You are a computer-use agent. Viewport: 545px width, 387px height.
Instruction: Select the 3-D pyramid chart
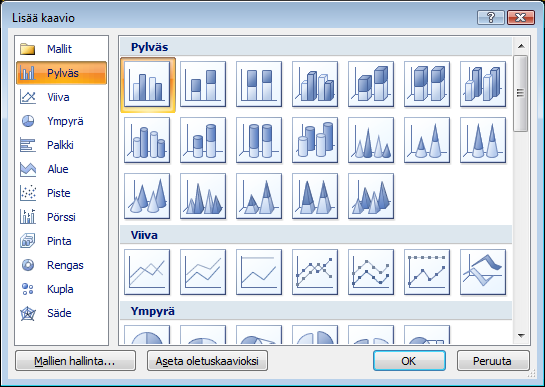[x=371, y=196]
